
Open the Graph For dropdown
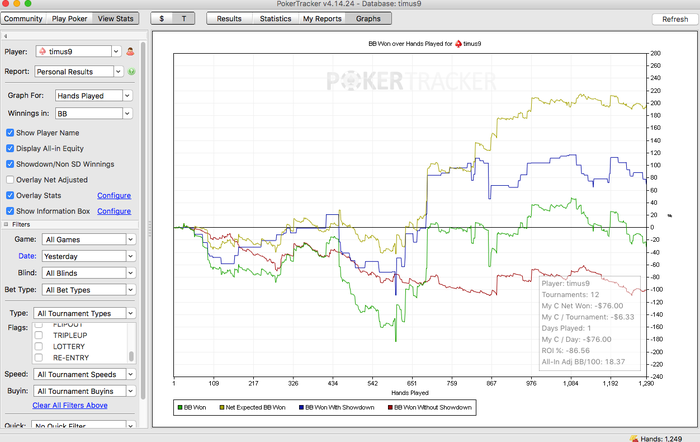coord(93,96)
